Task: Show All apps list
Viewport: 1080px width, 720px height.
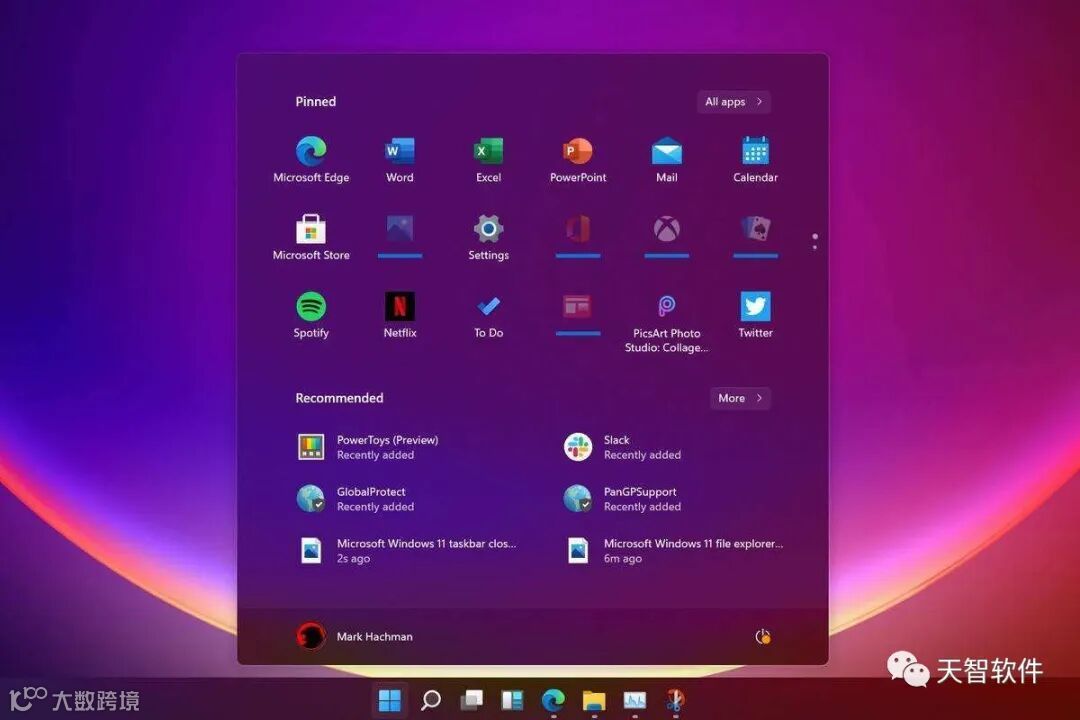Action: (733, 102)
